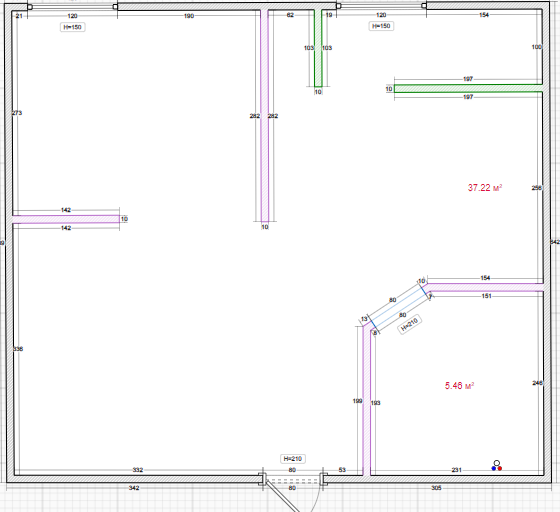This screenshot has height=512, width=560.
Task: Select the H=210 label above entrance door
Action: (x=292, y=459)
